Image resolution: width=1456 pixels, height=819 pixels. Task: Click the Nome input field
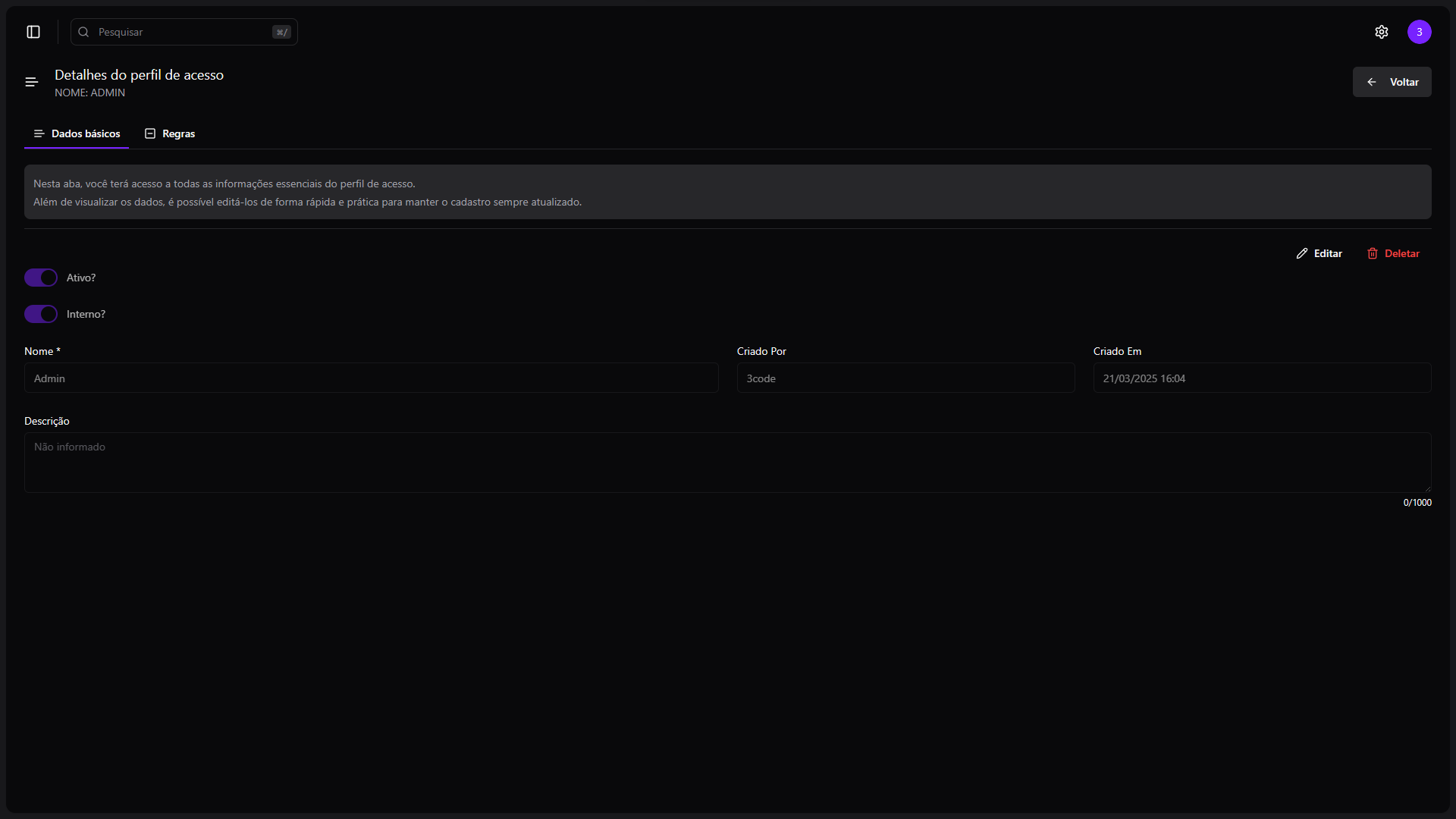click(x=371, y=378)
